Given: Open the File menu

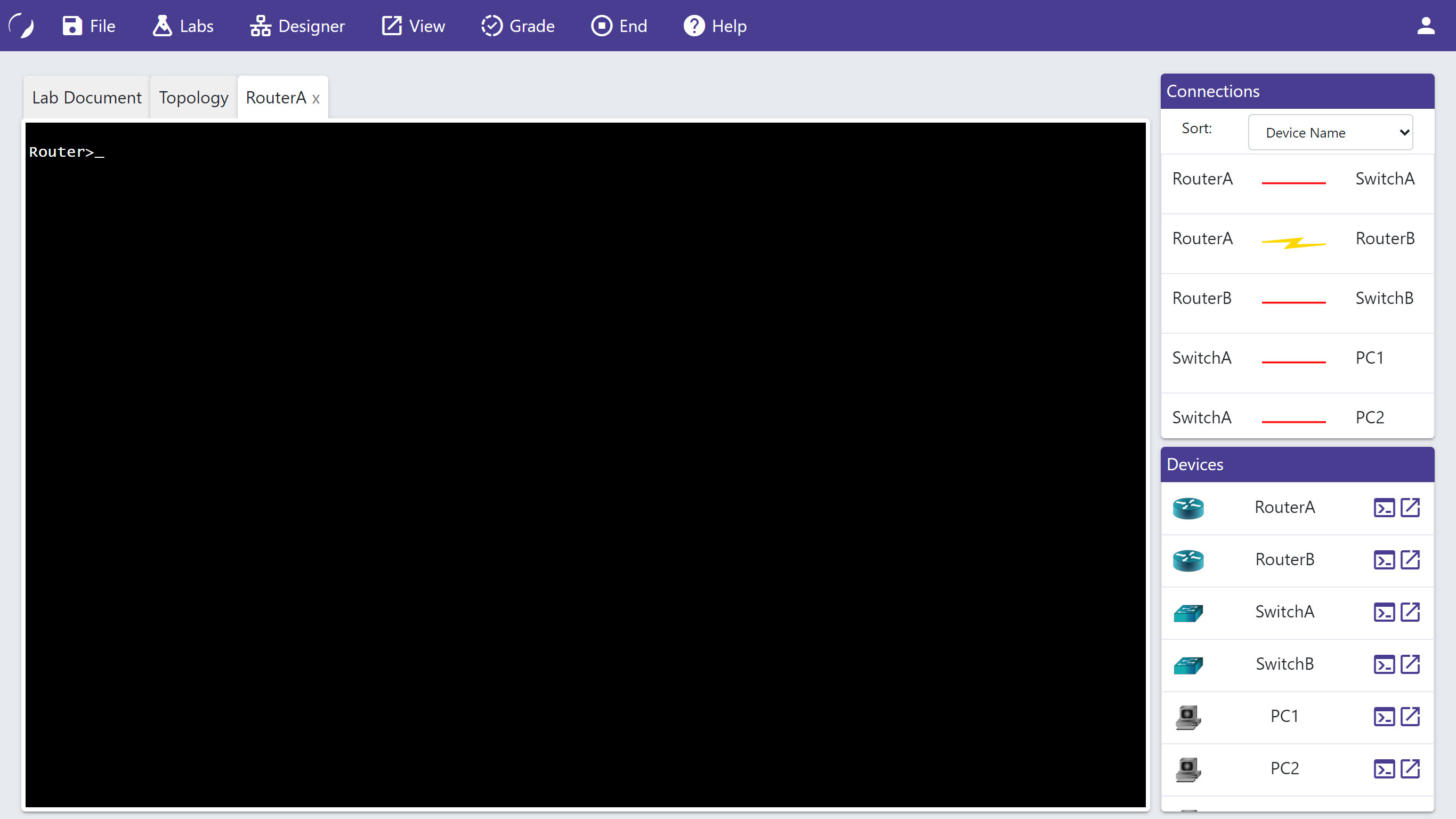Looking at the screenshot, I should click(x=89, y=26).
